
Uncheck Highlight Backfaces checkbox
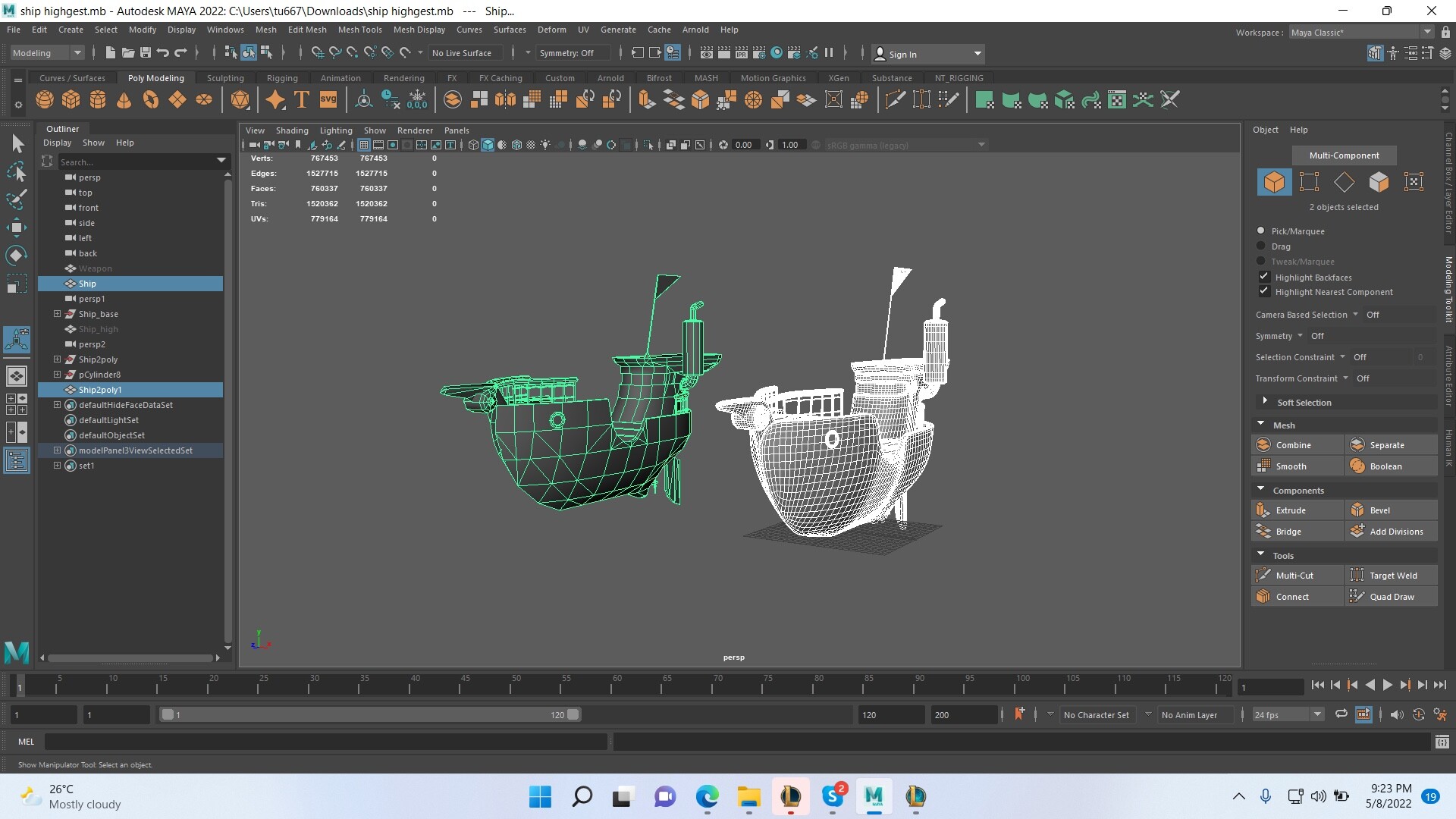tap(1264, 277)
